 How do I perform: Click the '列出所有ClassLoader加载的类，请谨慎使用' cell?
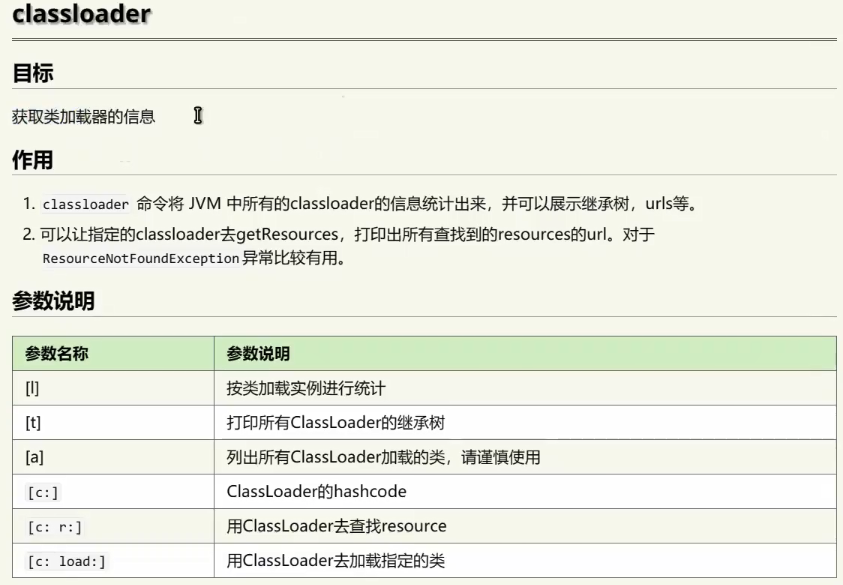tap(525, 457)
